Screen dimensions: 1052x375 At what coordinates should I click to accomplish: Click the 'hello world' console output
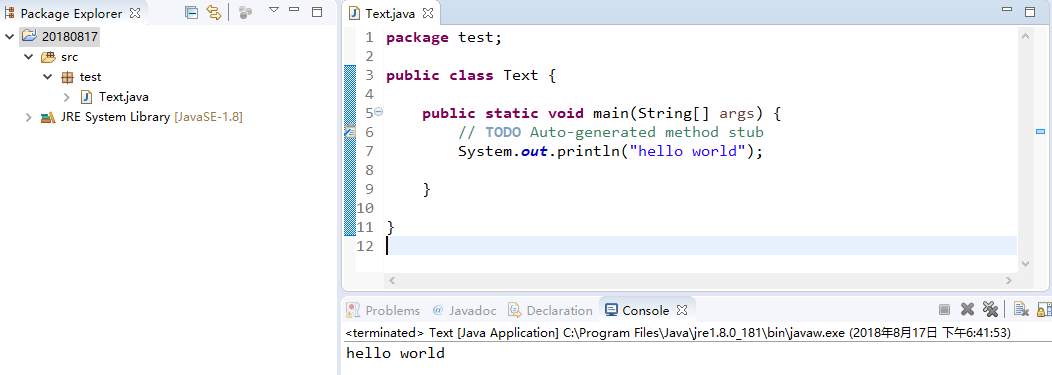395,353
